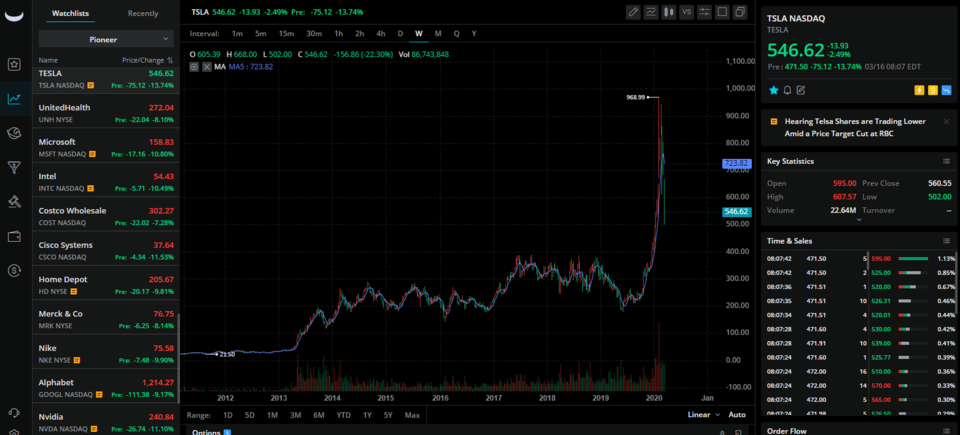
Task: Click the blue downtrend chart badge
Action: pyautogui.click(x=947, y=91)
